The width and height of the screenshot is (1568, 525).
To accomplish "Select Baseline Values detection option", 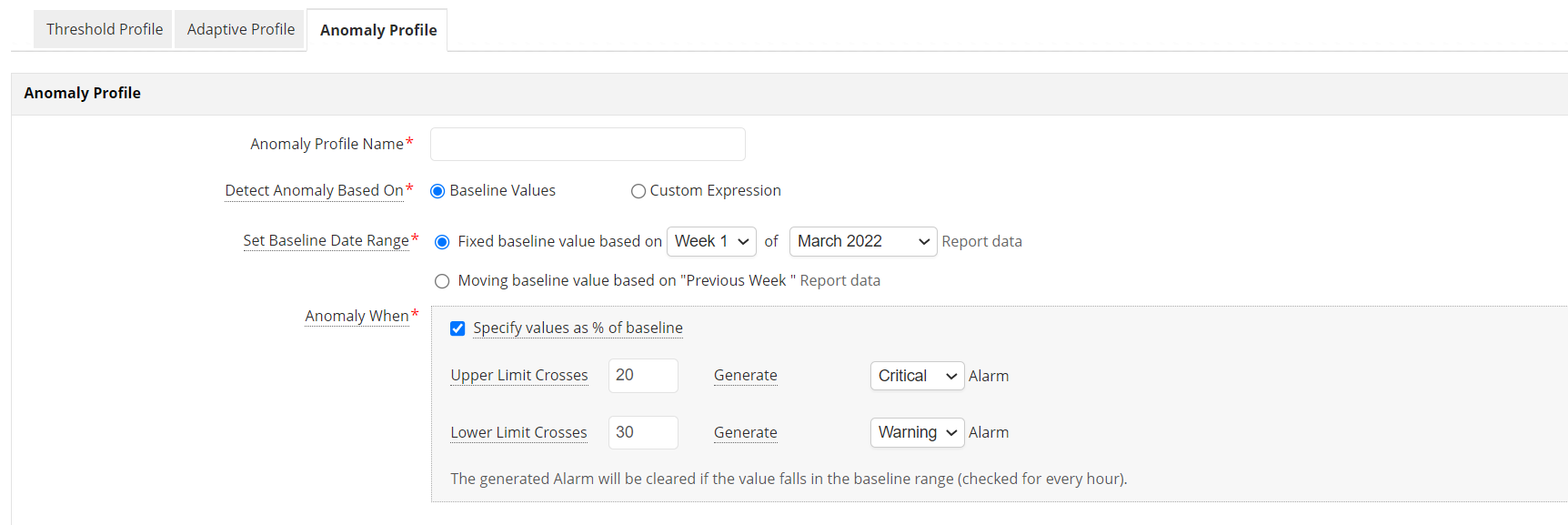I will pyautogui.click(x=437, y=190).
